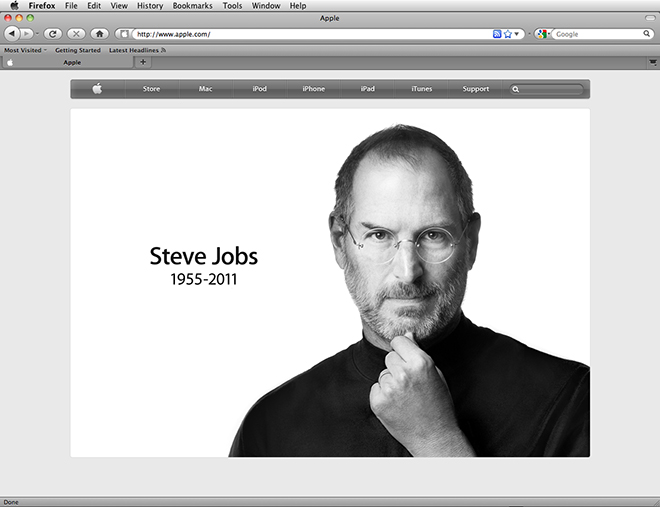The image size is (660, 507).
Task: Open the View menu
Action: pos(119,5)
